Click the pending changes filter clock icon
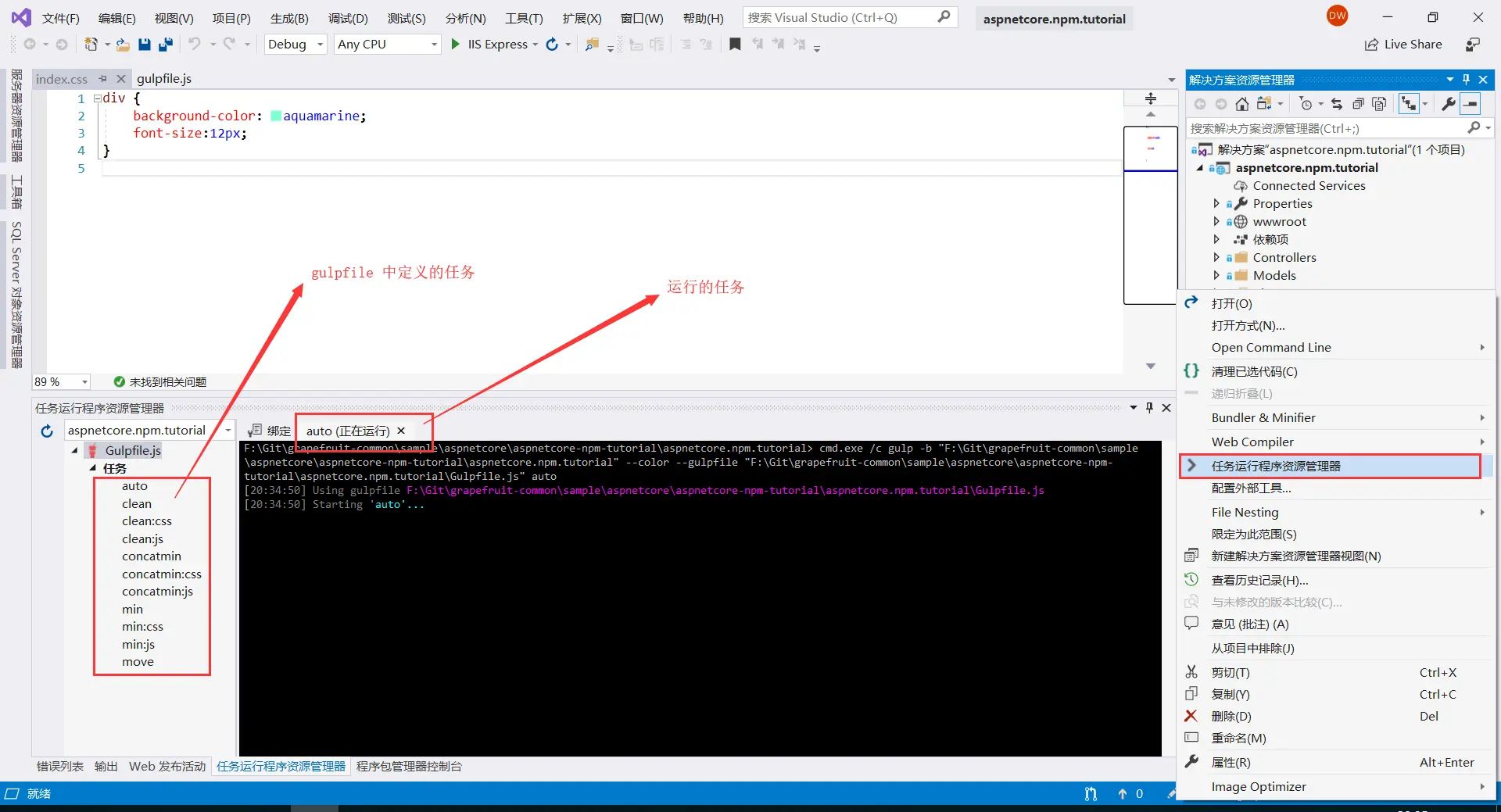Screen dimensions: 1501x812 tap(1306, 104)
